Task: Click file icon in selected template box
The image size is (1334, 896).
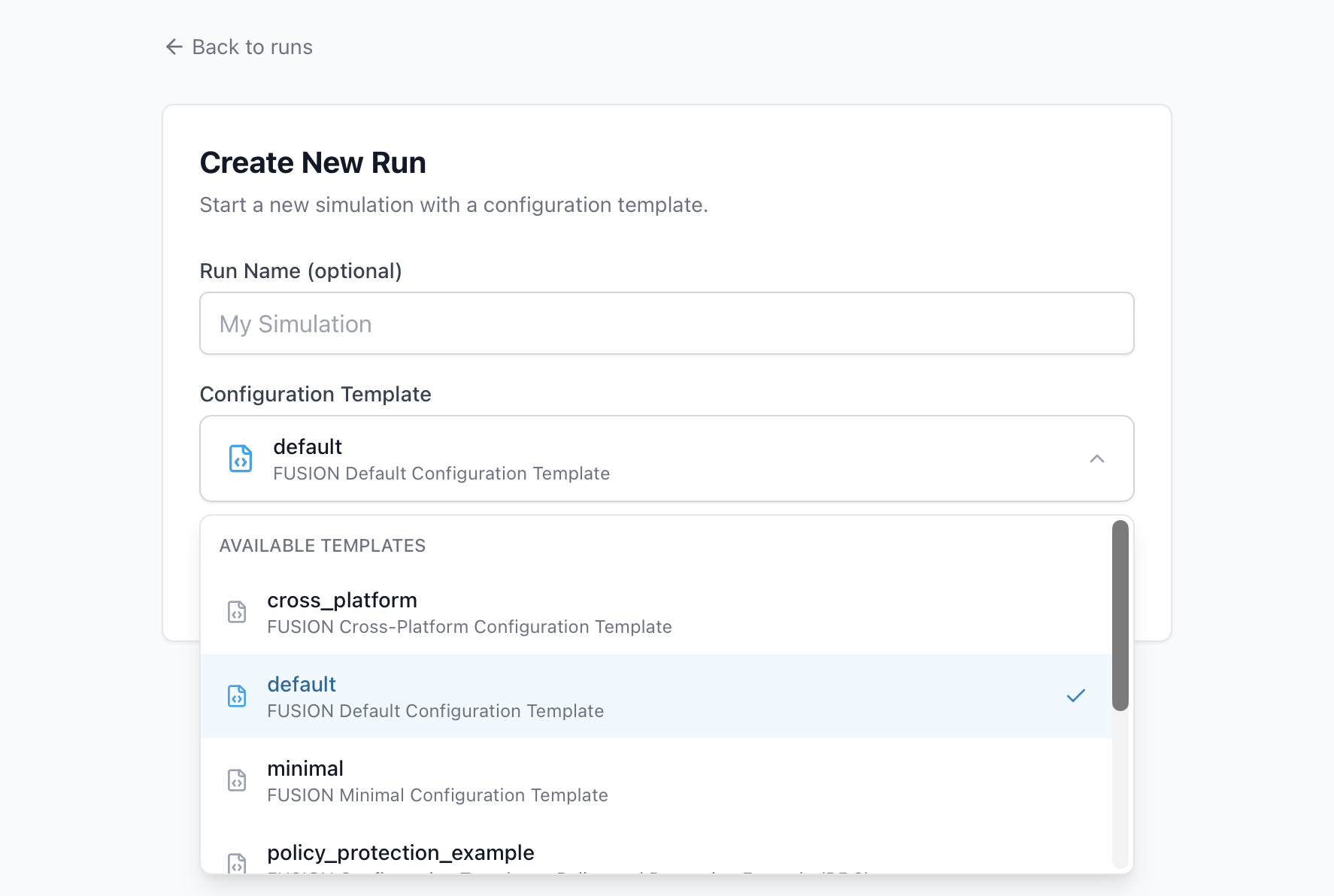Action: pyautogui.click(x=241, y=459)
